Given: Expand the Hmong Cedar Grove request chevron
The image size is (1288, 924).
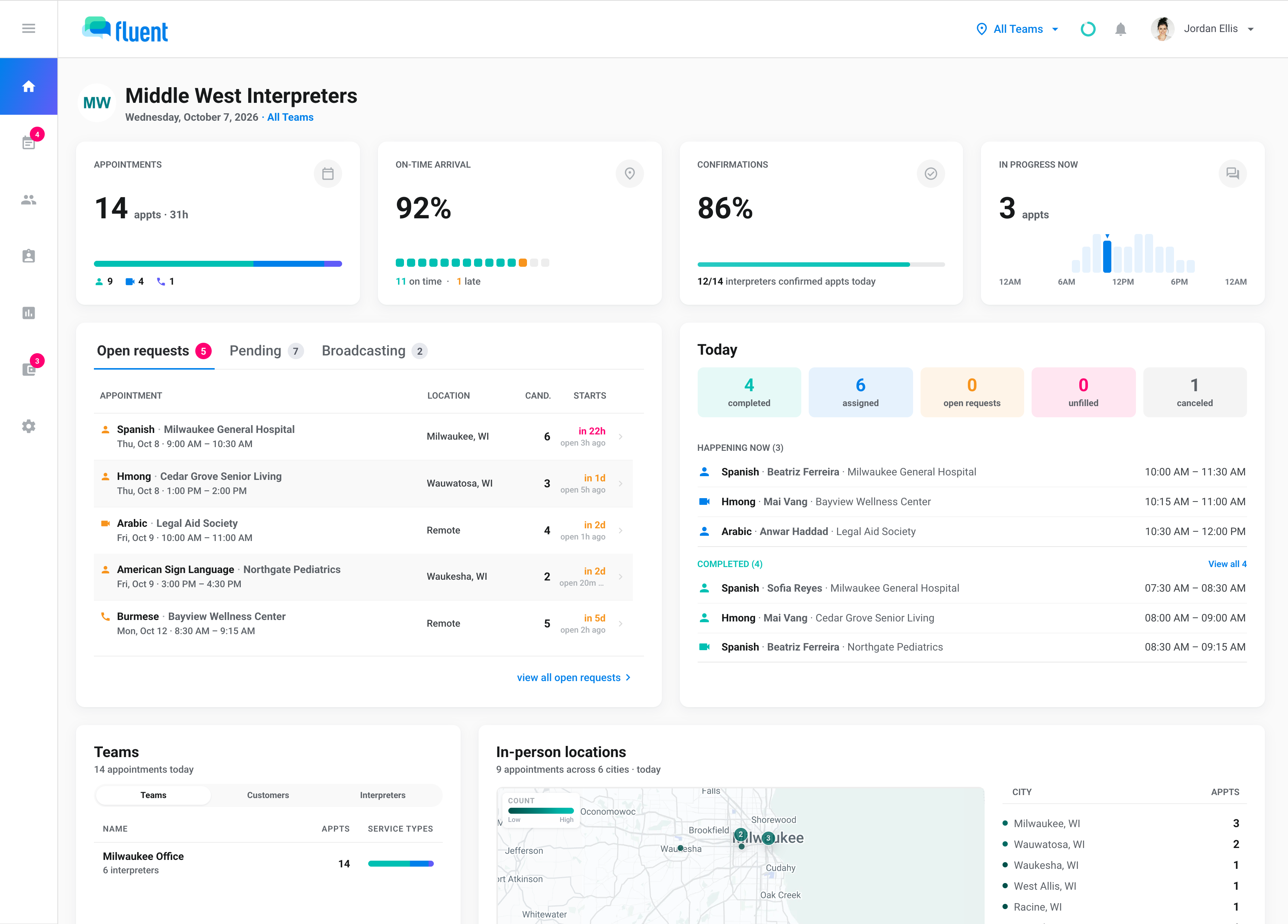Looking at the screenshot, I should 620,484.
